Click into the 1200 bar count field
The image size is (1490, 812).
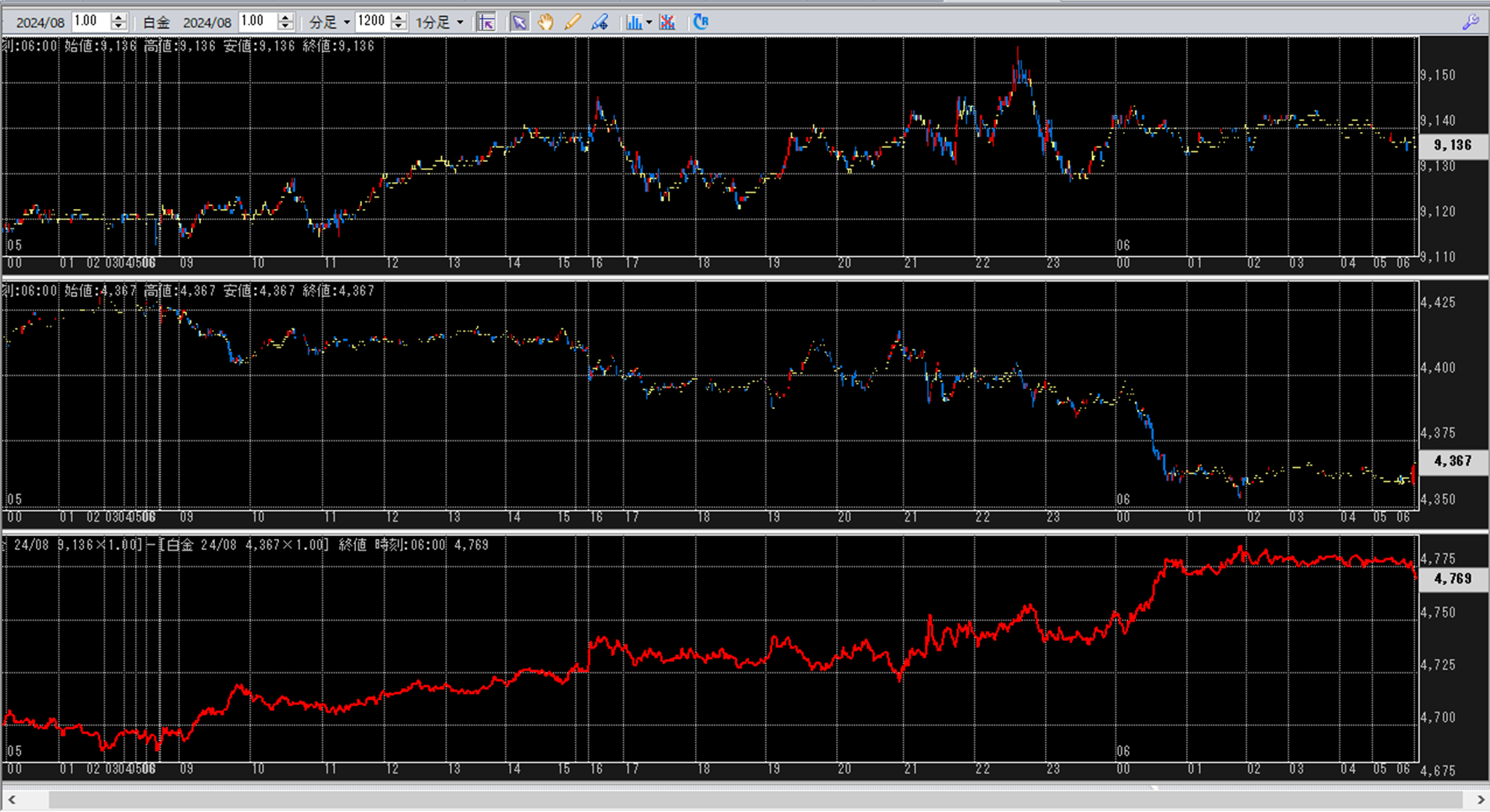pos(372,22)
